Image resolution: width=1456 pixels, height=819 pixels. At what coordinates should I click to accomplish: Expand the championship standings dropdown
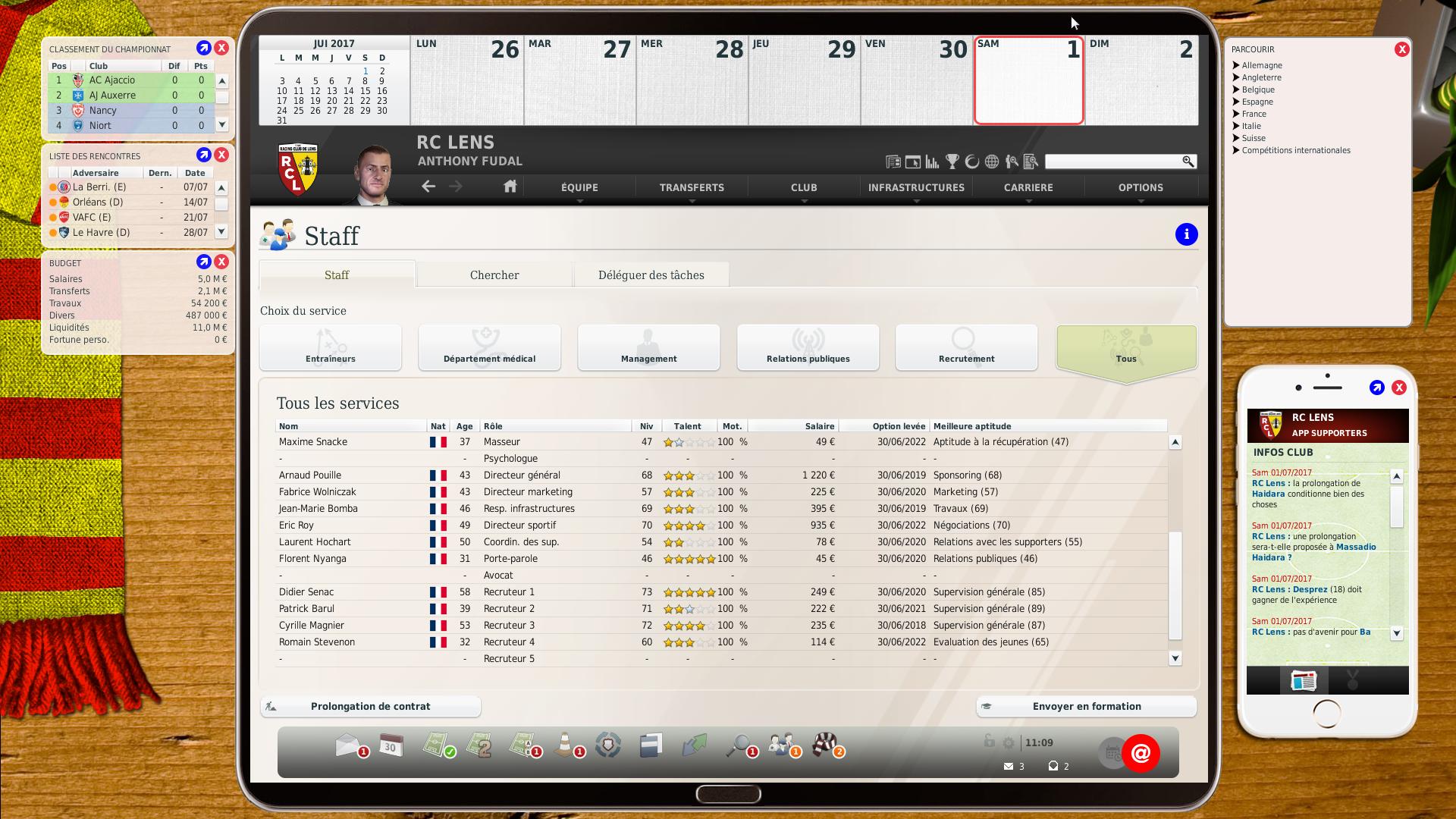click(205, 48)
